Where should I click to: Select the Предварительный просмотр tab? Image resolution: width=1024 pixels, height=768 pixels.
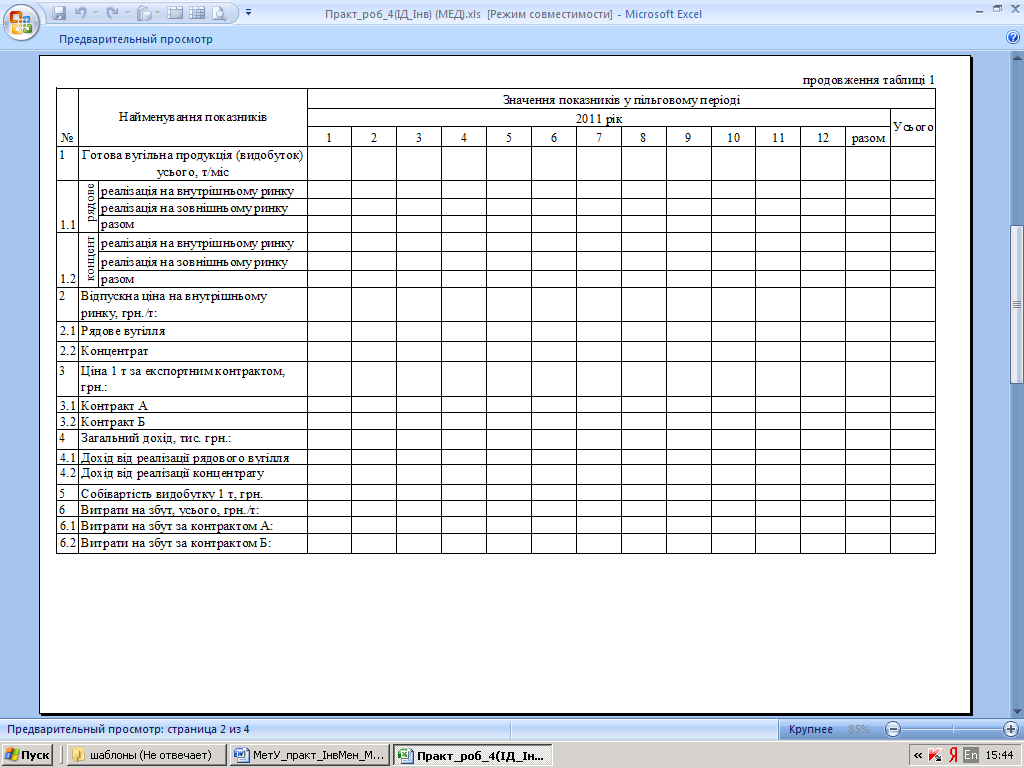136,39
